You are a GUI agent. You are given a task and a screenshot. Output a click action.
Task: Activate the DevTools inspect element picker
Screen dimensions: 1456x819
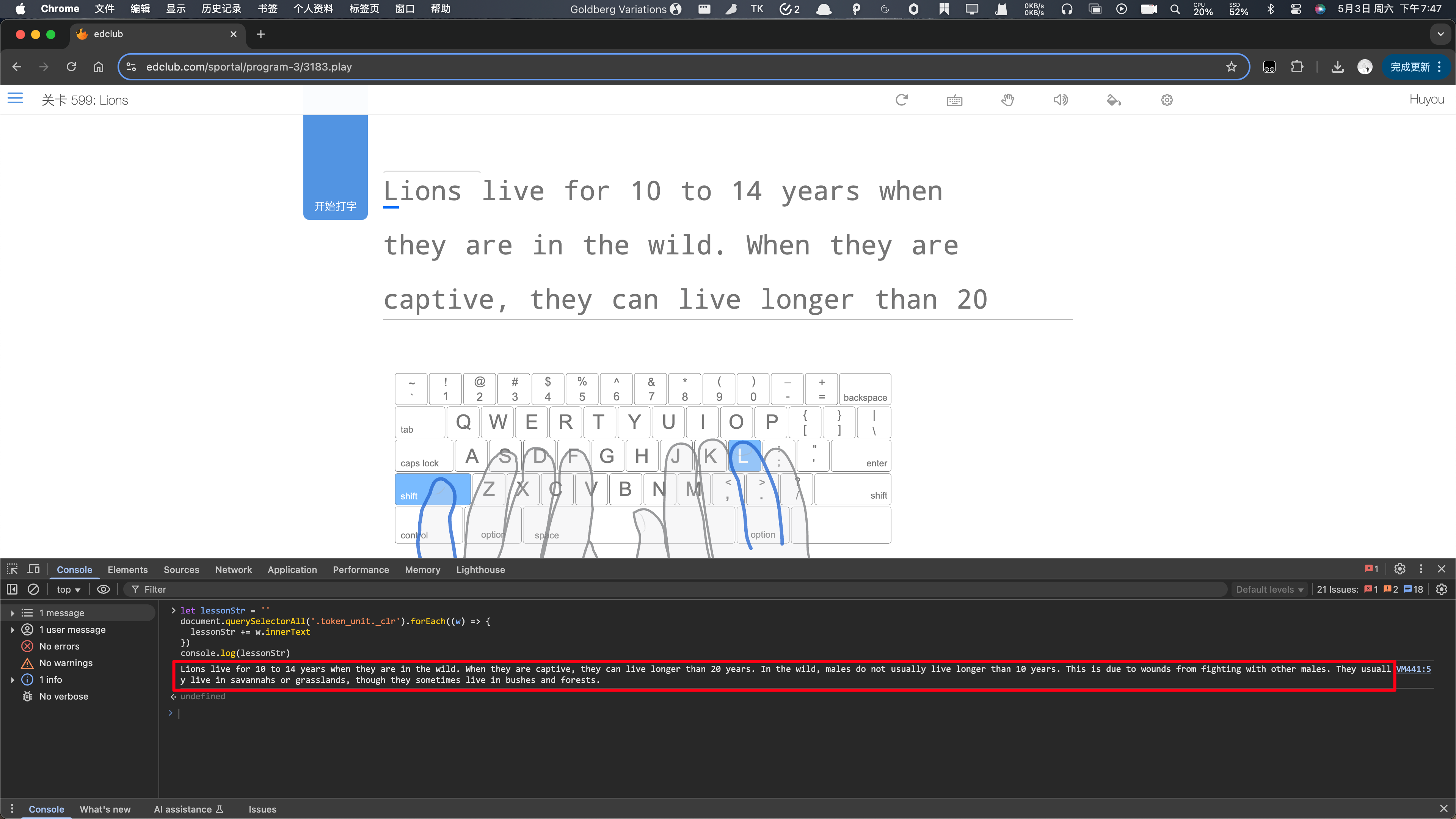12,569
